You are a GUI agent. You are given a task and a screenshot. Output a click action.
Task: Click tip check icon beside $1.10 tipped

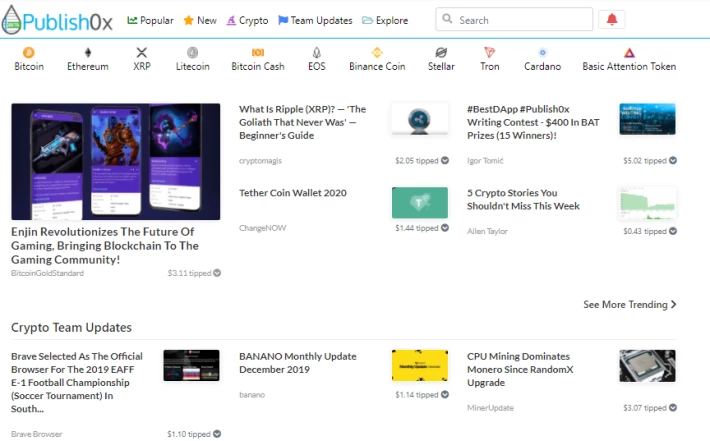click(x=217, y=434)
